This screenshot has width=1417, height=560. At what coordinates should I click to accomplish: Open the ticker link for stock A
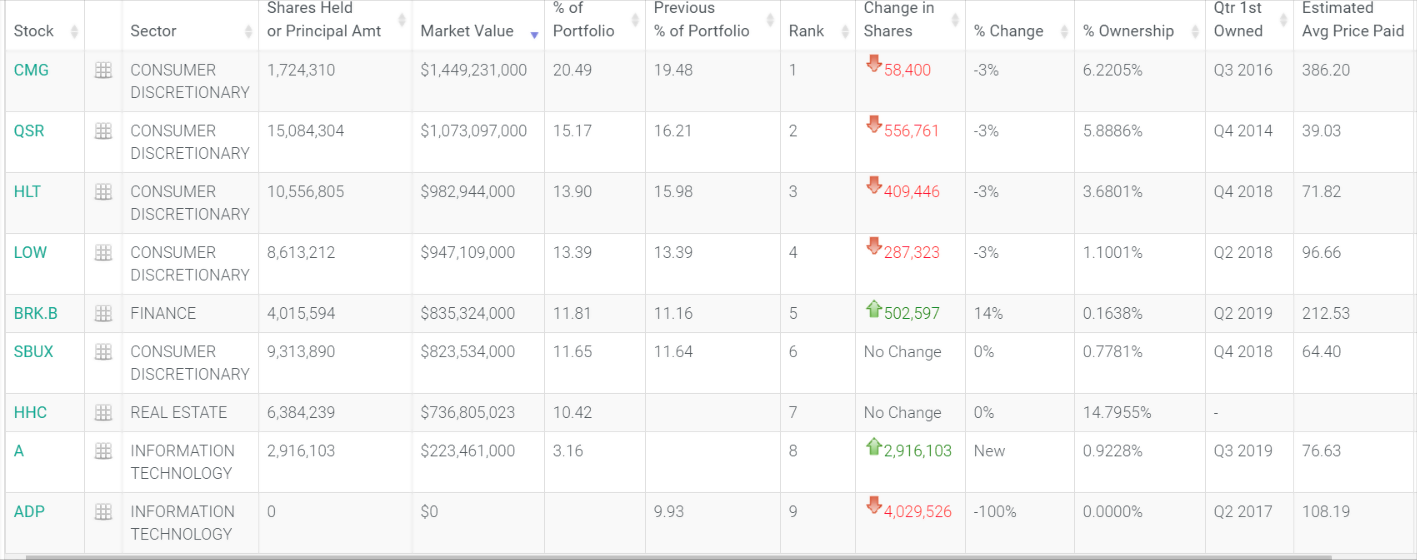coord(19,451)
